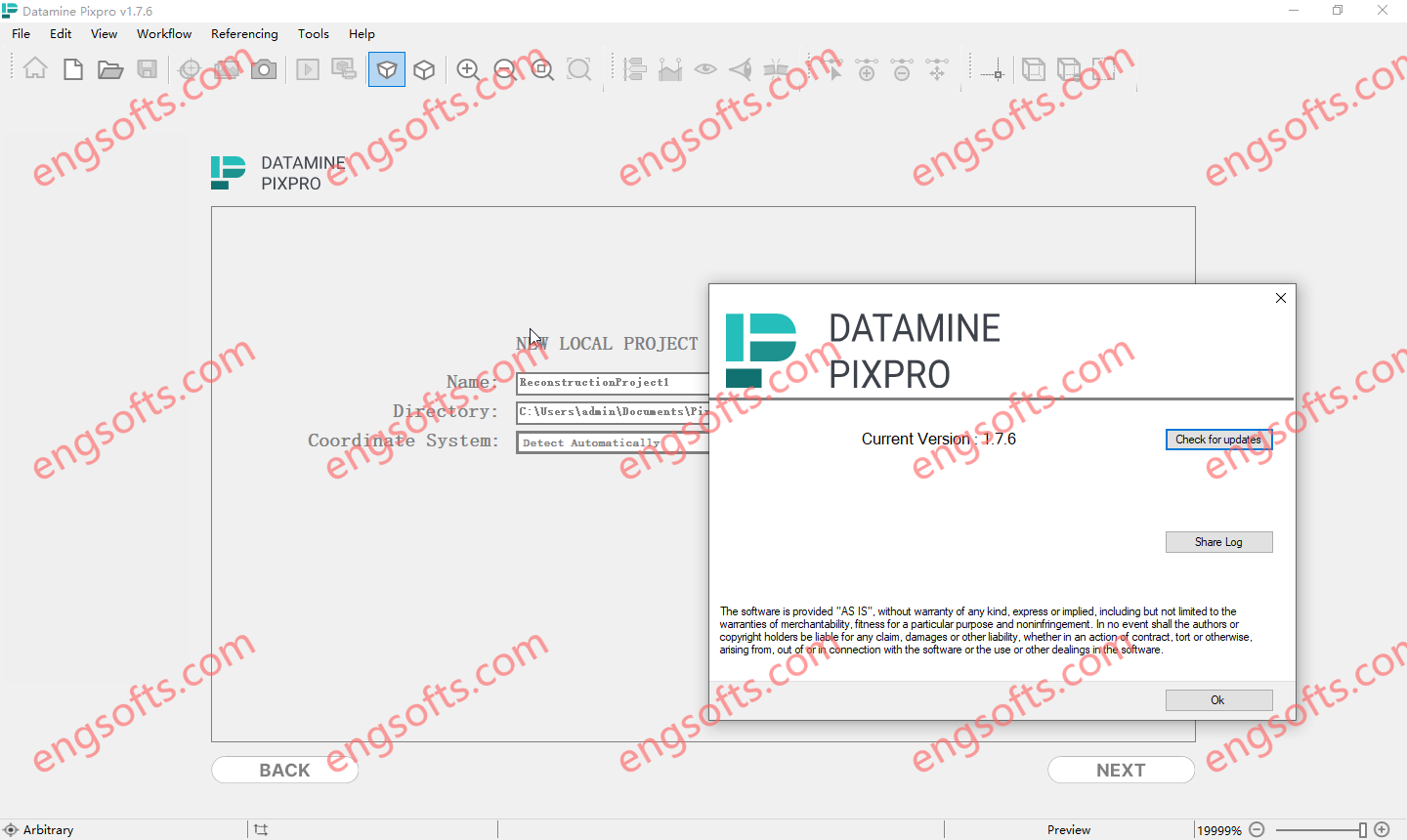
Task: Click the crosshair target toolbar icon
Action: 190,69
